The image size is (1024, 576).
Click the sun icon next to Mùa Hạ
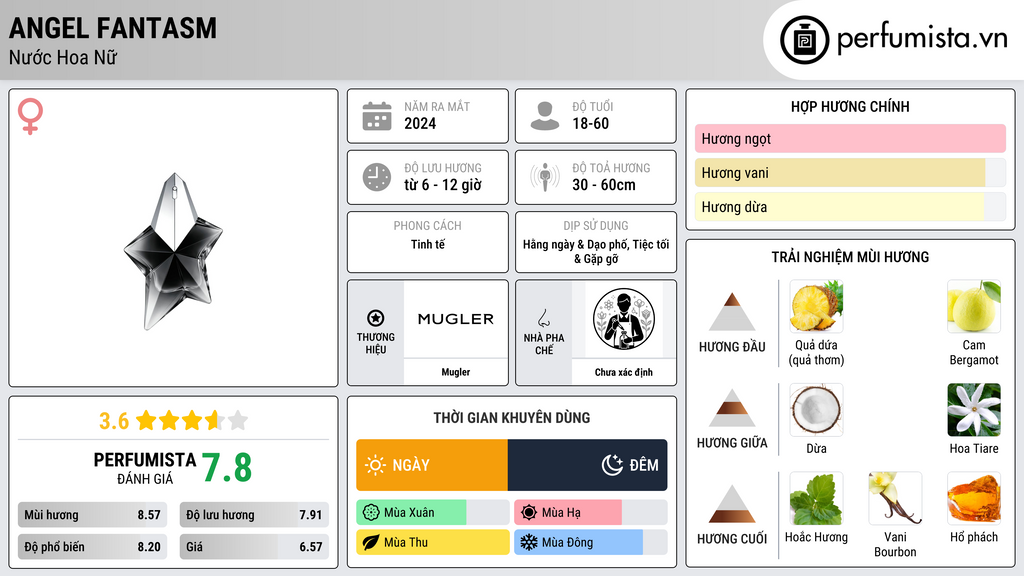click(x=528, y=513)
